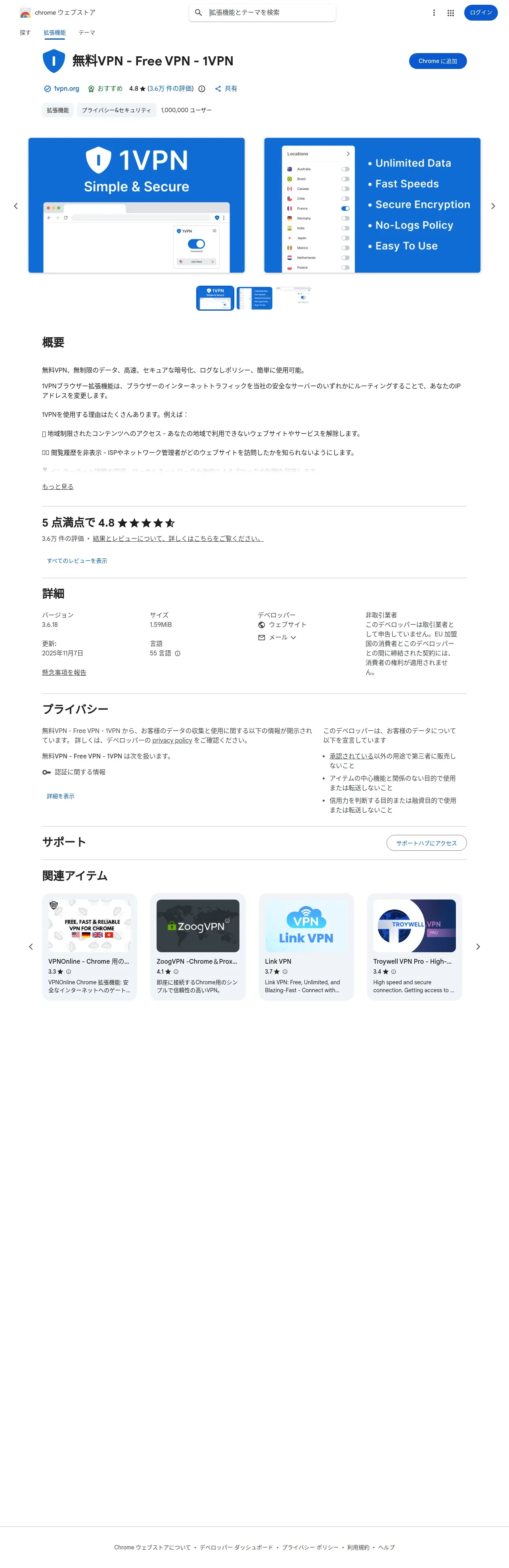Click the envelope メール icon
Viewport: 509px width, 1568px height.
click(262, 637)
